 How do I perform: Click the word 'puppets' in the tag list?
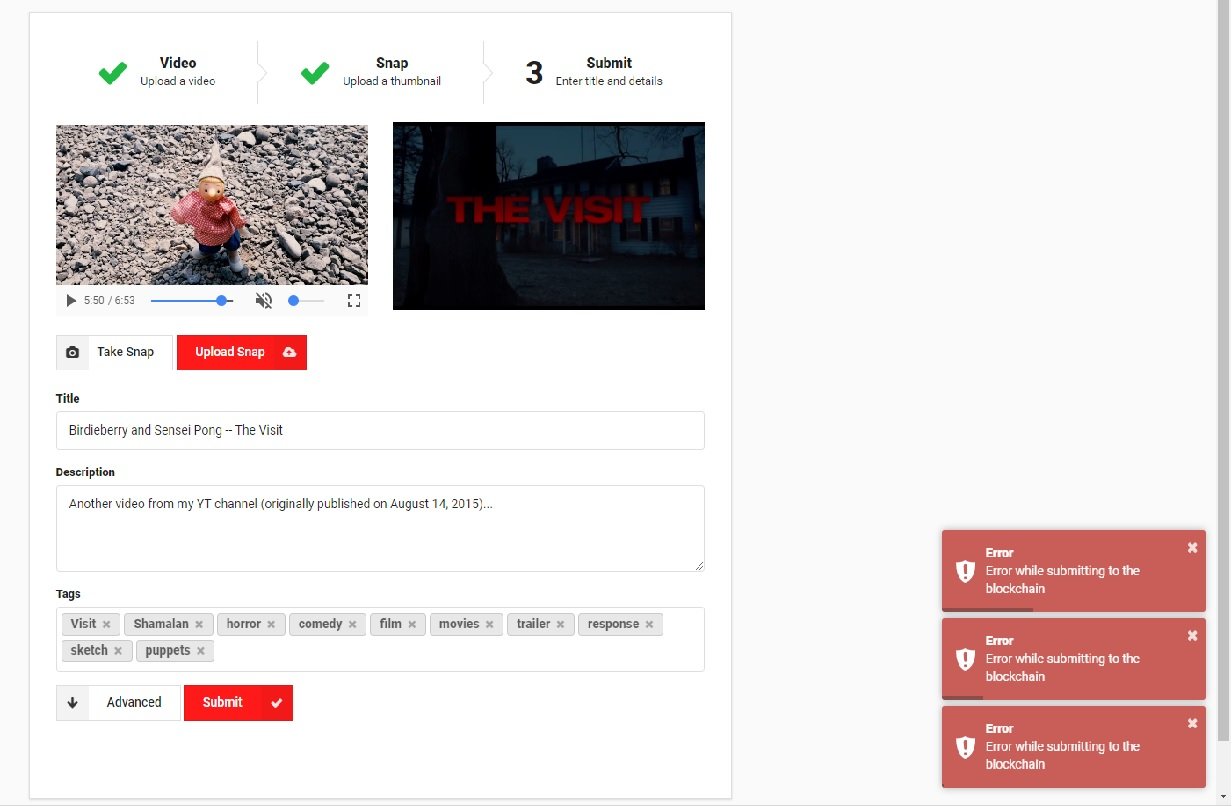(168, 651)
